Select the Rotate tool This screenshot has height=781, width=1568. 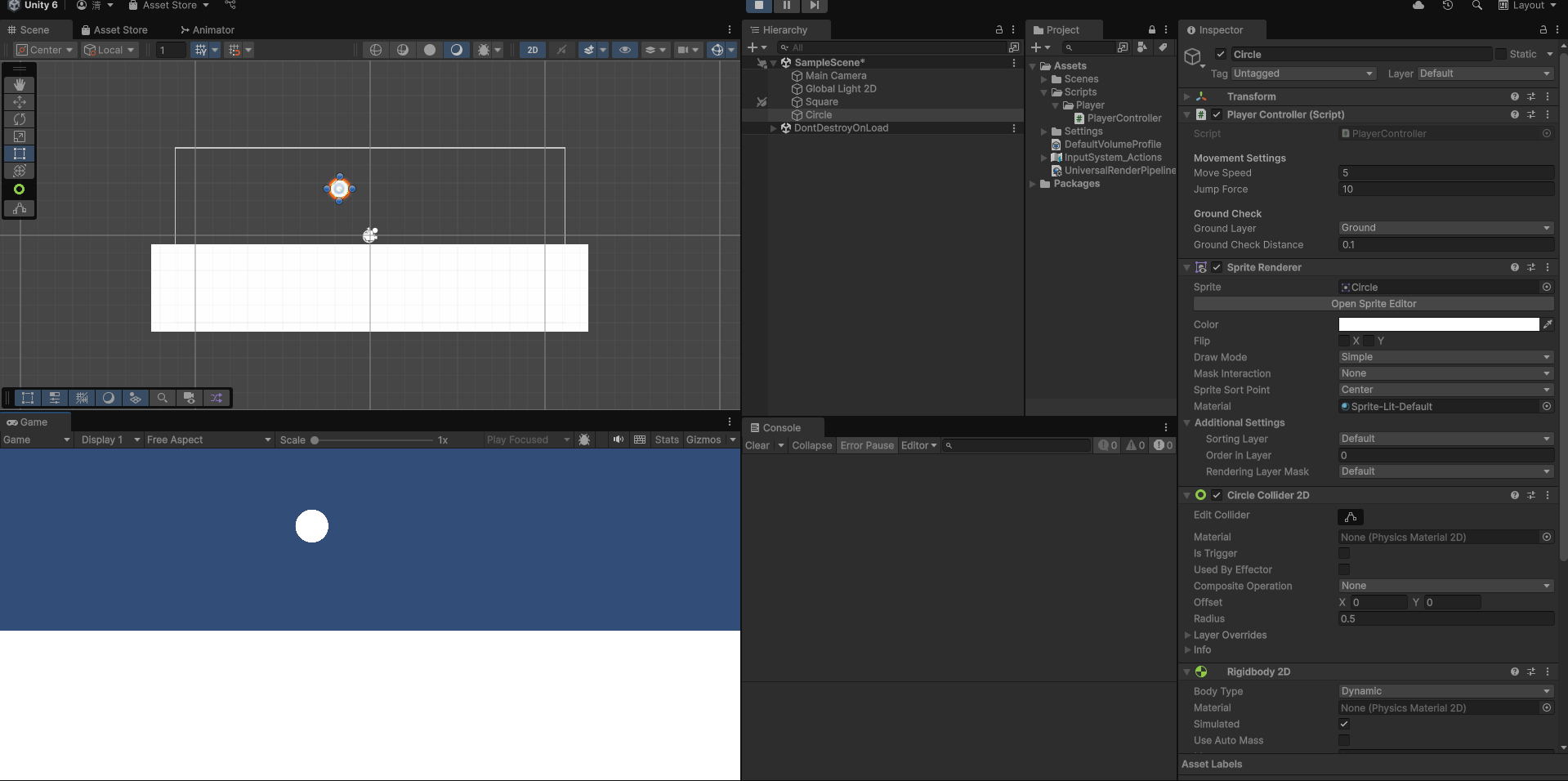click(x=19, y=119)
